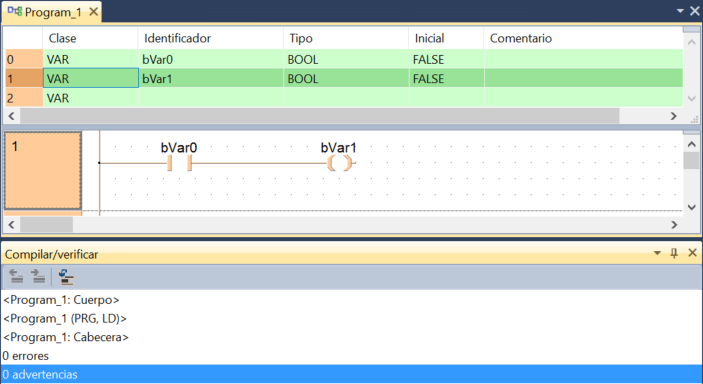The image size is (703, 384).
Task: Open the document tab list dropdown
Action: point(680,11)
